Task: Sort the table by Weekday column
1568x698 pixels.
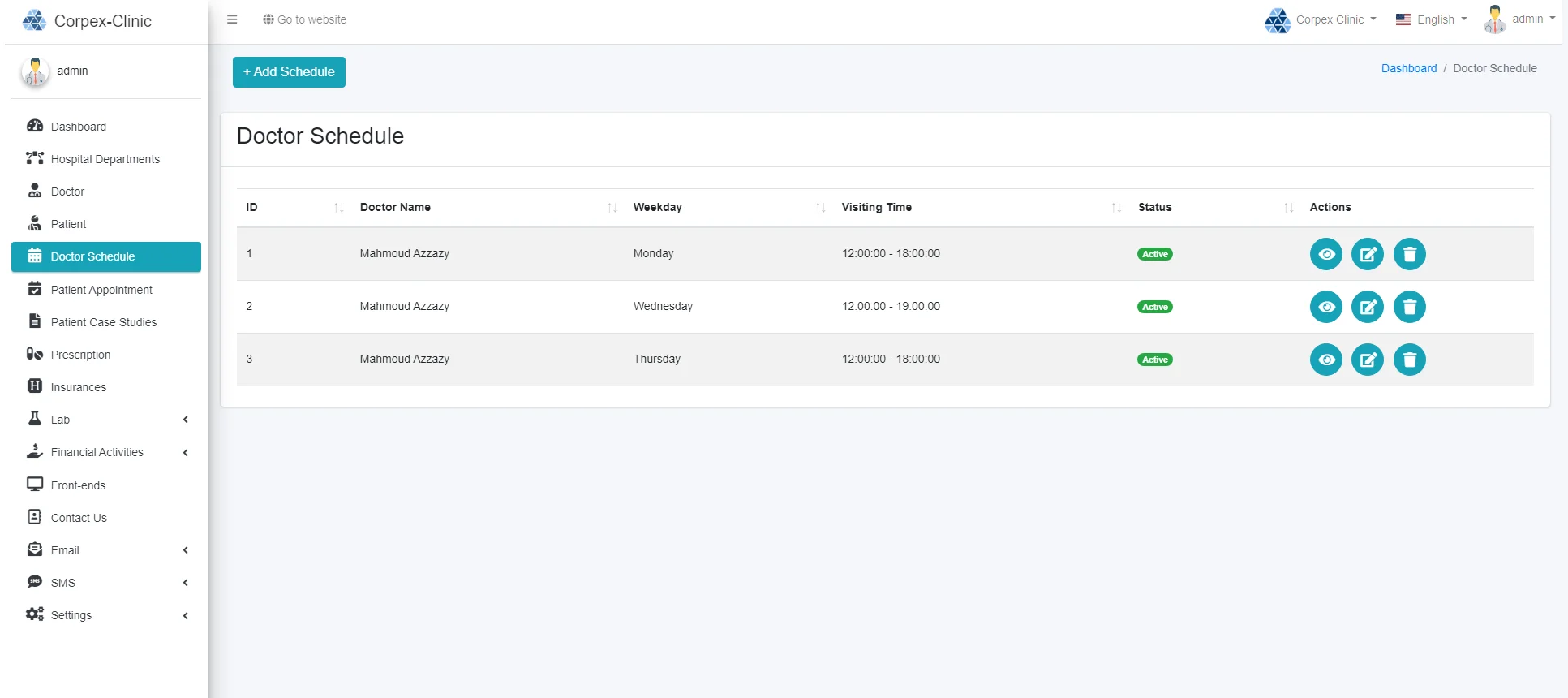Action: click(x=658, y=207)
